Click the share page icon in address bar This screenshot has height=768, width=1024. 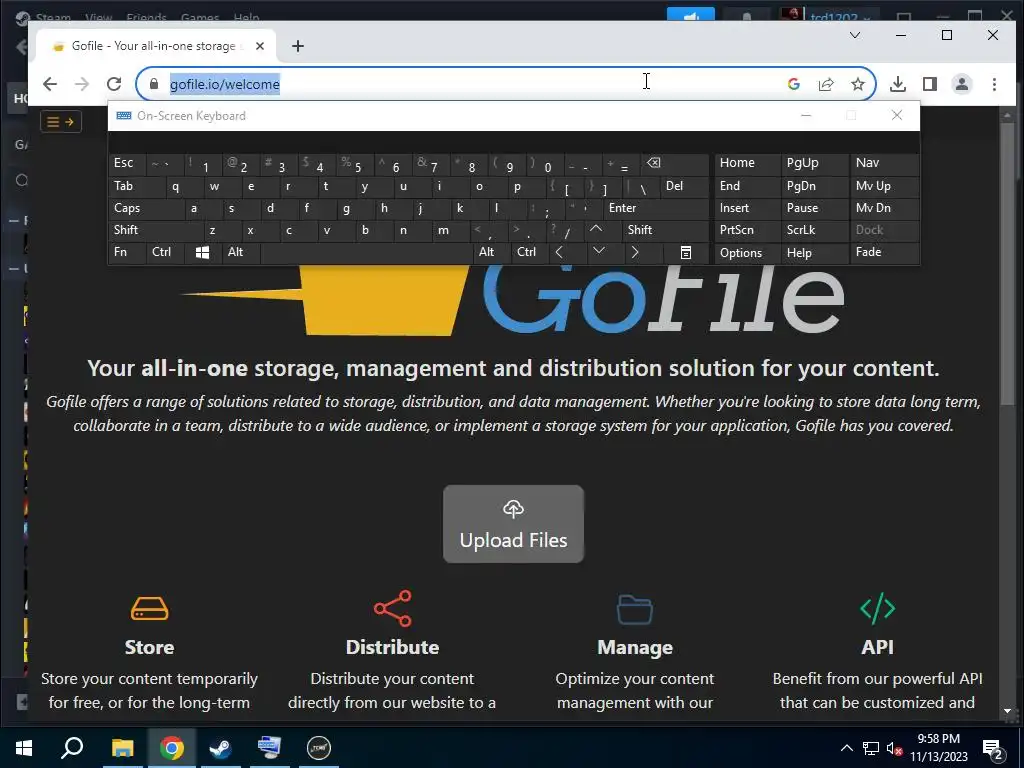[x=826, y=84]
